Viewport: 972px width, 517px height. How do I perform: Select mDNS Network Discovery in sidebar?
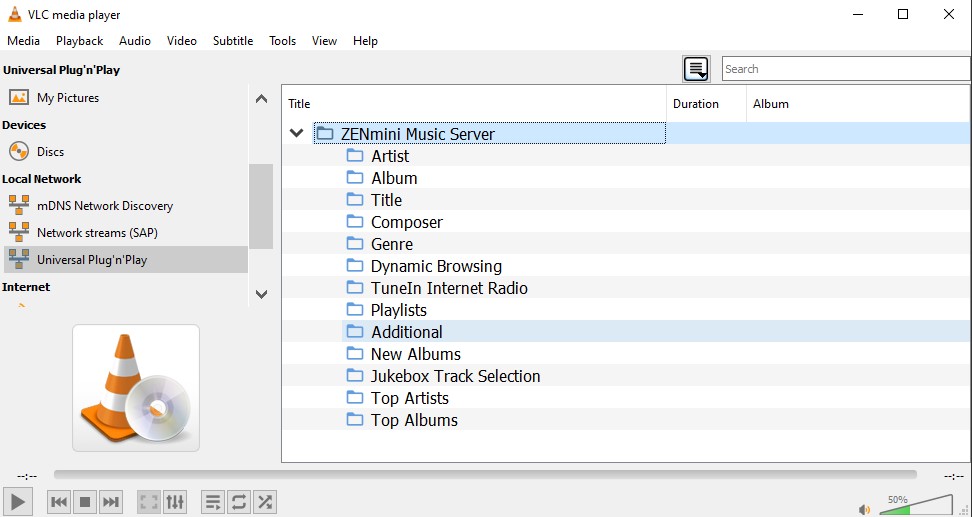[x=105, y=206]
